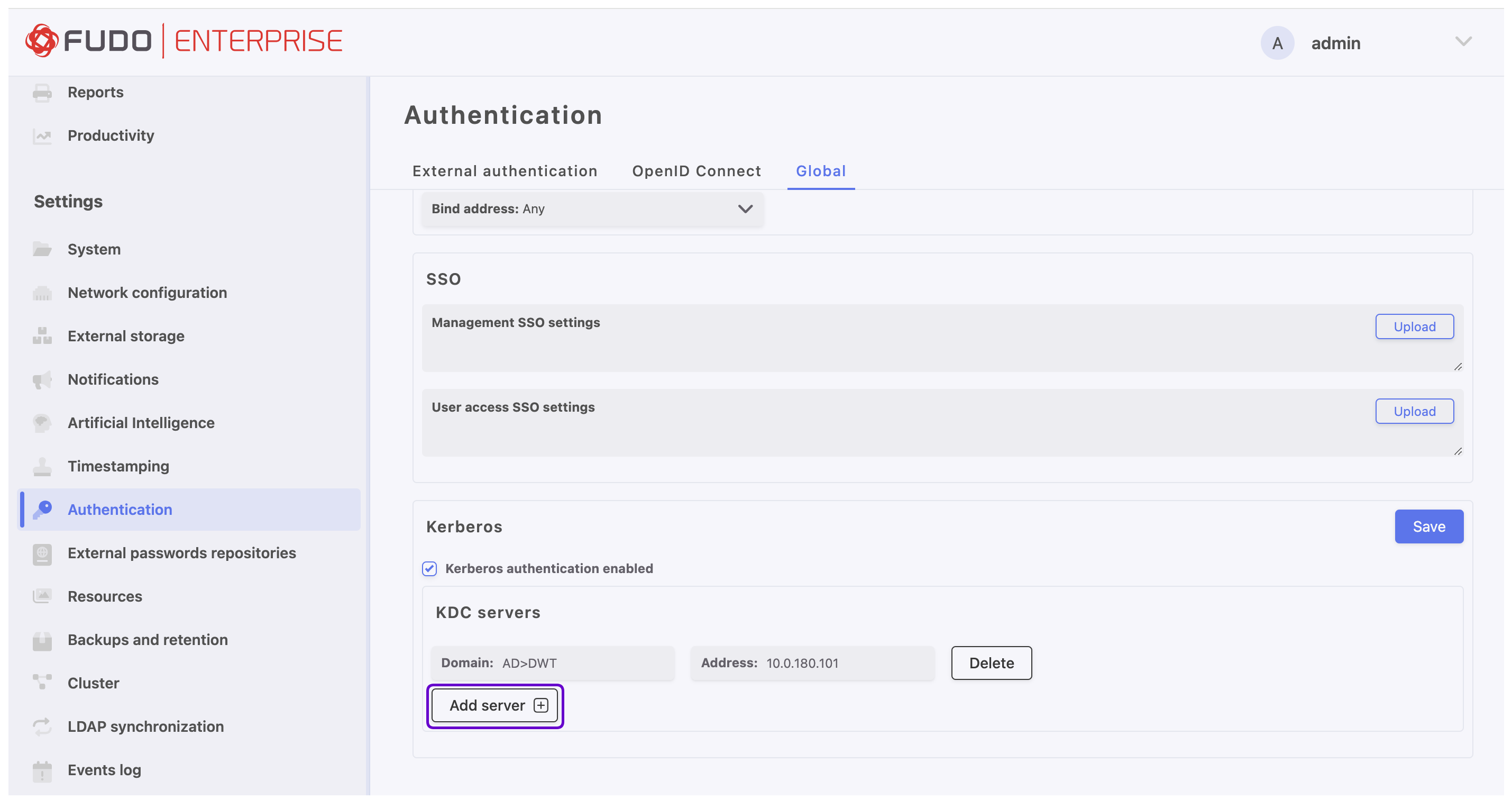
Task: Select the Authentication key icon
Action: tap(42, 509)
